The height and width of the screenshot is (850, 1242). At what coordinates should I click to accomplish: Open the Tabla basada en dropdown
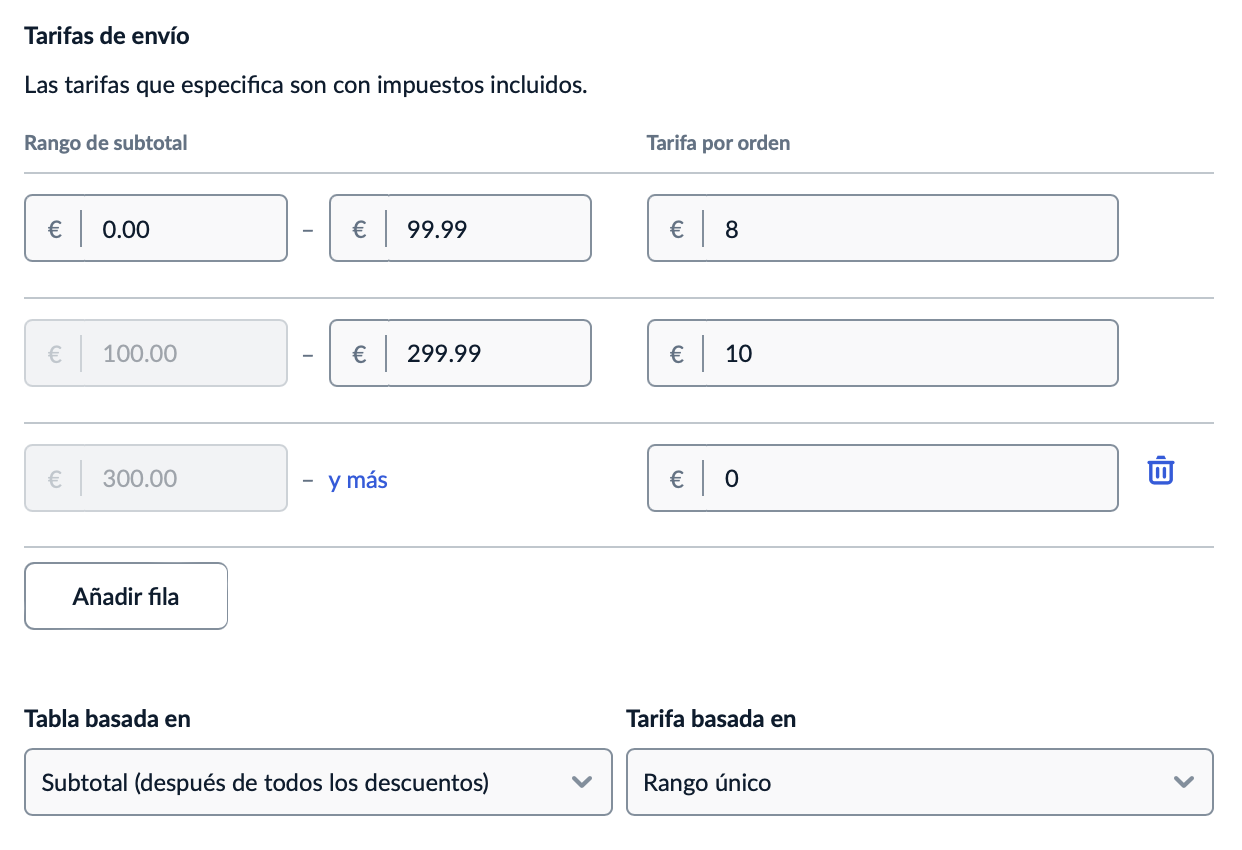(x=318, y=782)
